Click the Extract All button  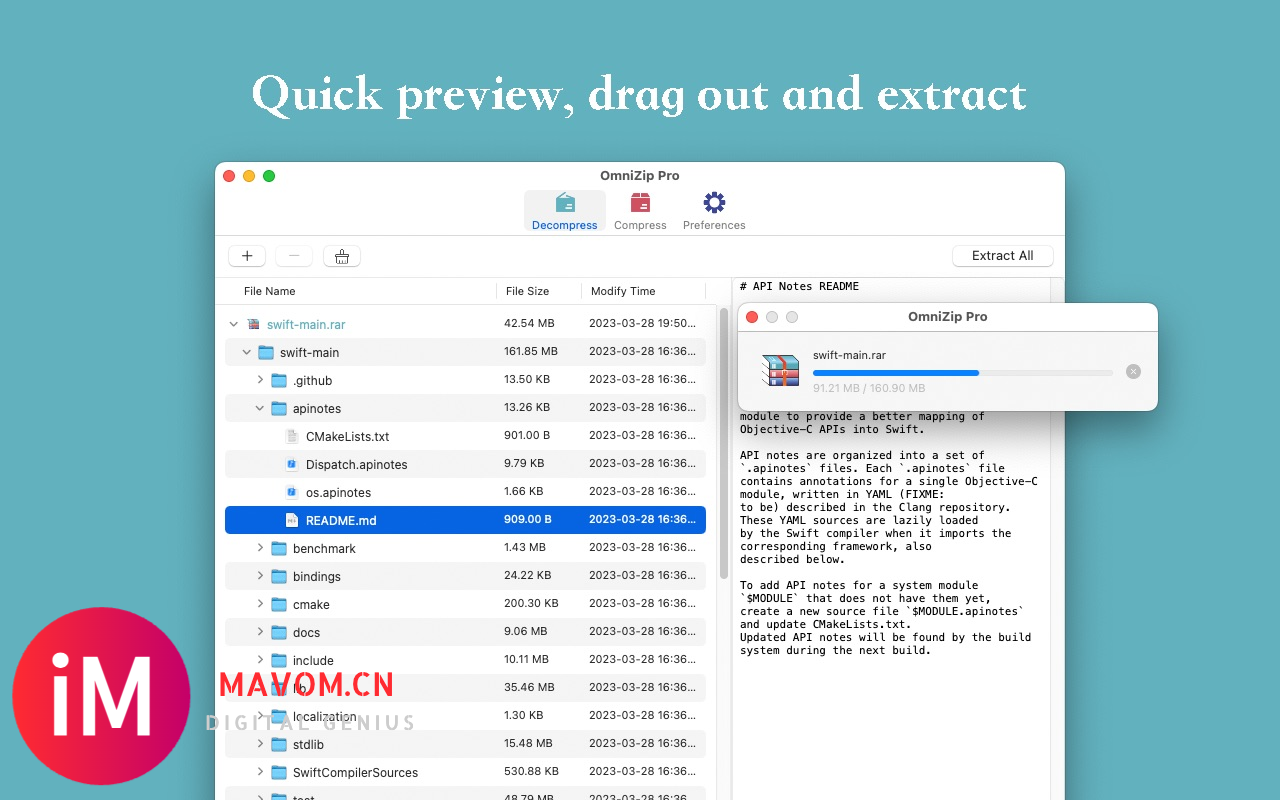tap(1002, 256)
